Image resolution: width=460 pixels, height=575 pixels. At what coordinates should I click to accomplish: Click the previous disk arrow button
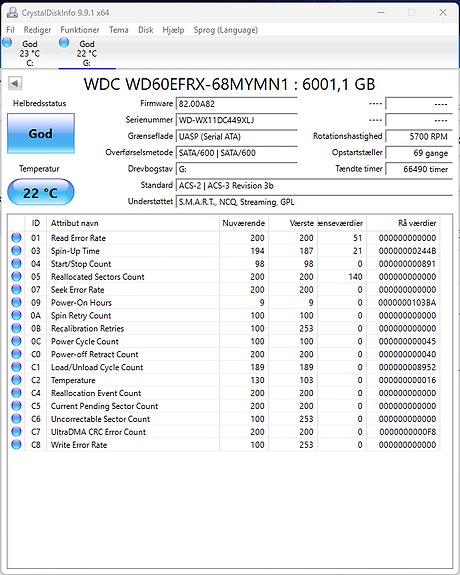click(x=15, y=83)
